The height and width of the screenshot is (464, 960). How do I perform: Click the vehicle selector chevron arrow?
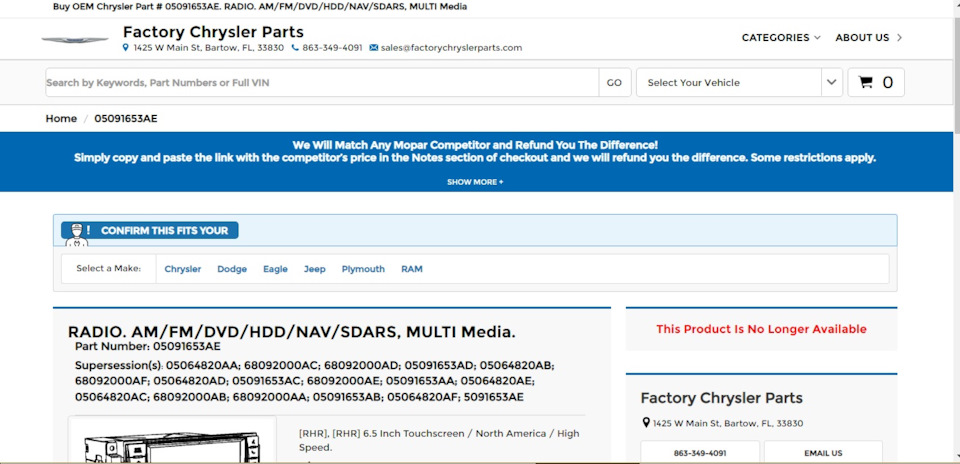pyautogui.click(x=831, y=82)
